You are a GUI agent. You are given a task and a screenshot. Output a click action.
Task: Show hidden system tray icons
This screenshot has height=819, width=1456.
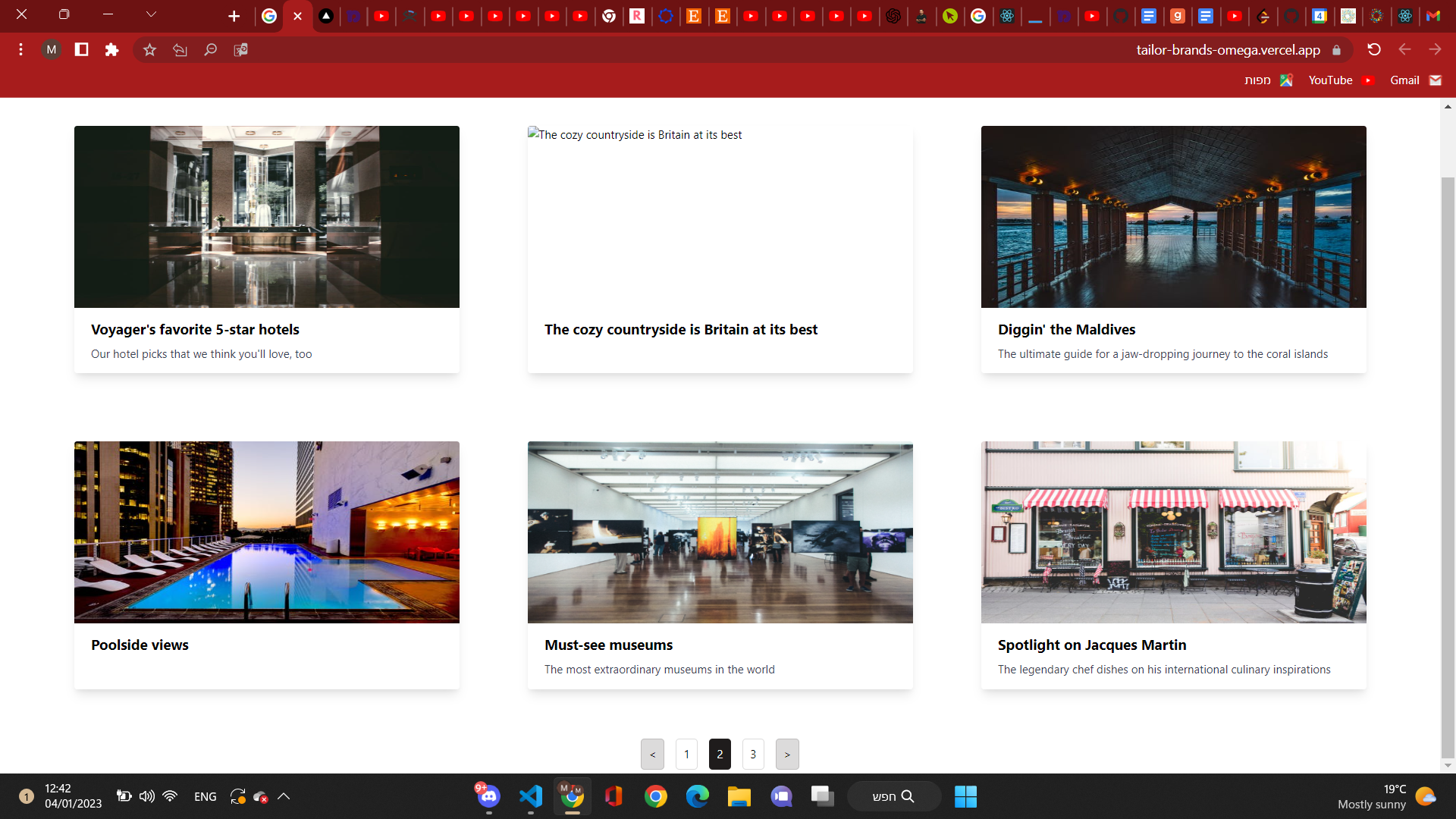click(284, 796)
